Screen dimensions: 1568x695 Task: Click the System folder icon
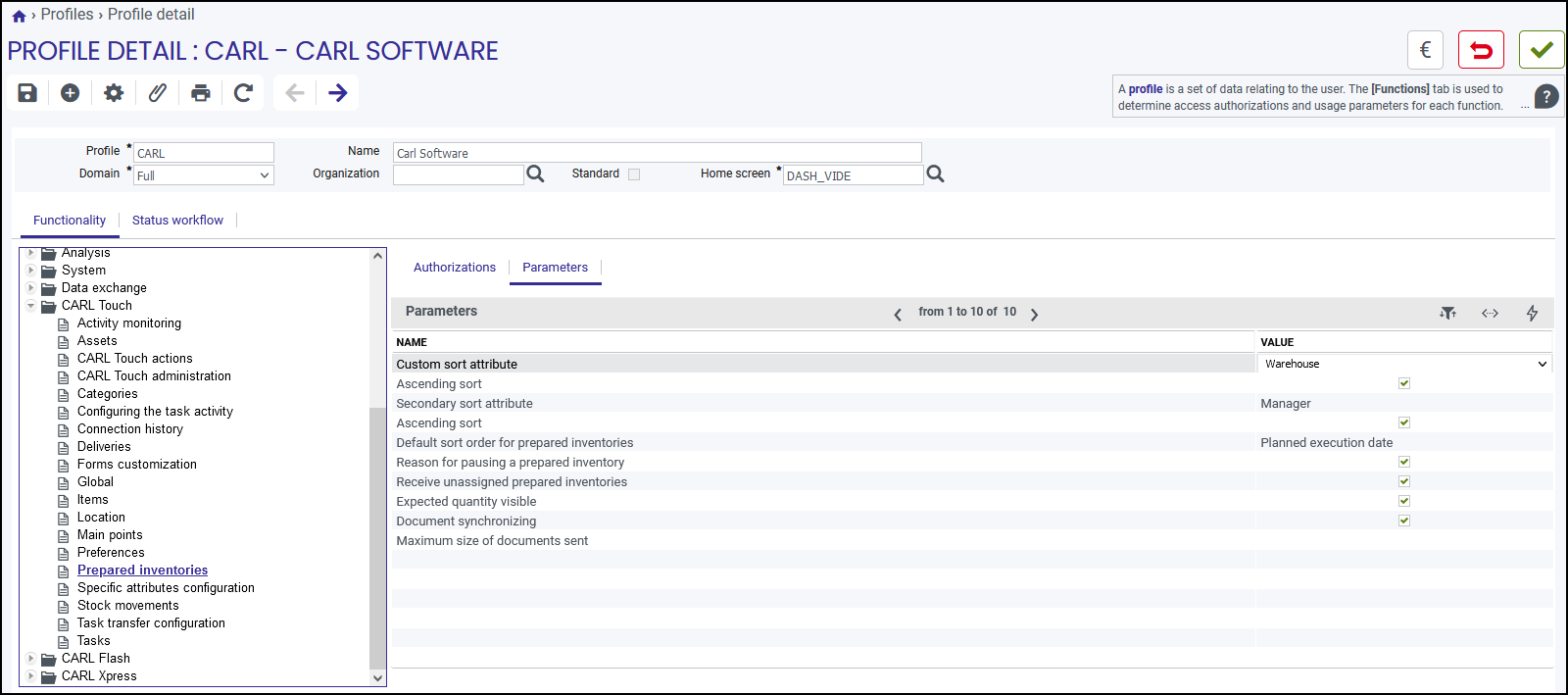click(x=48, y=271)
